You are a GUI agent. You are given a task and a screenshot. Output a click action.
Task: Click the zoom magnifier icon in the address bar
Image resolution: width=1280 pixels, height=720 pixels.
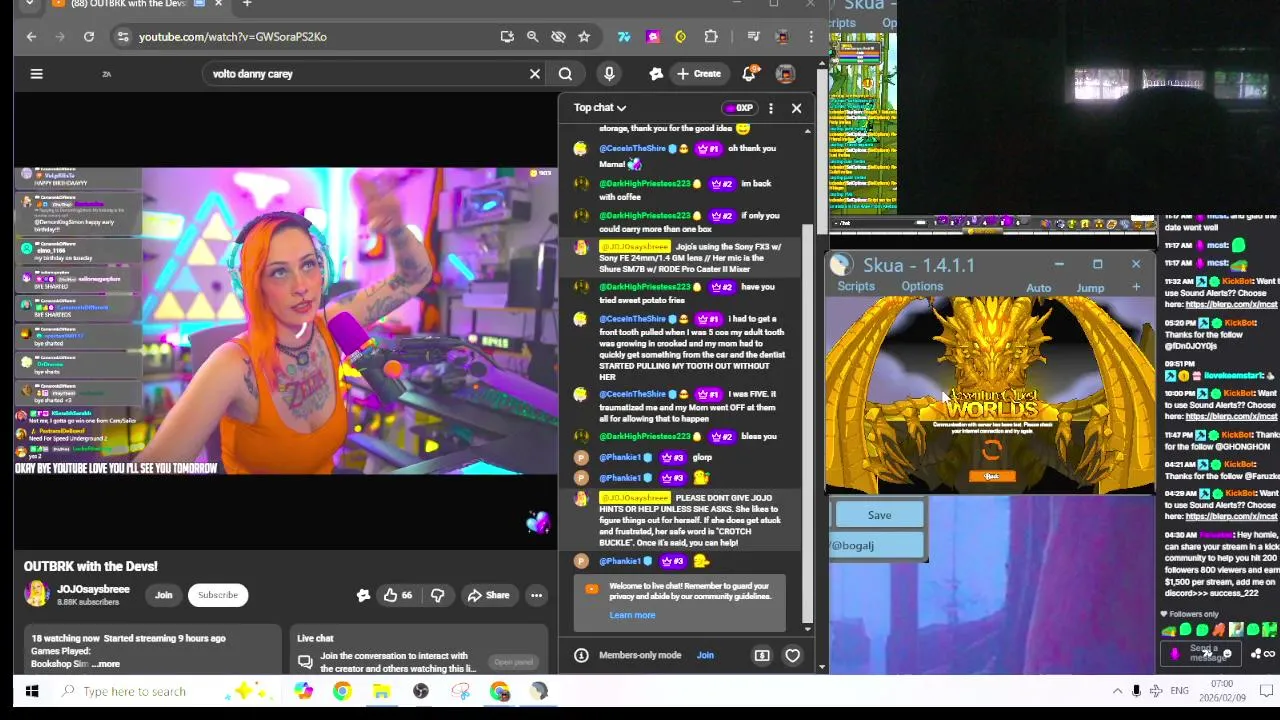533,37
